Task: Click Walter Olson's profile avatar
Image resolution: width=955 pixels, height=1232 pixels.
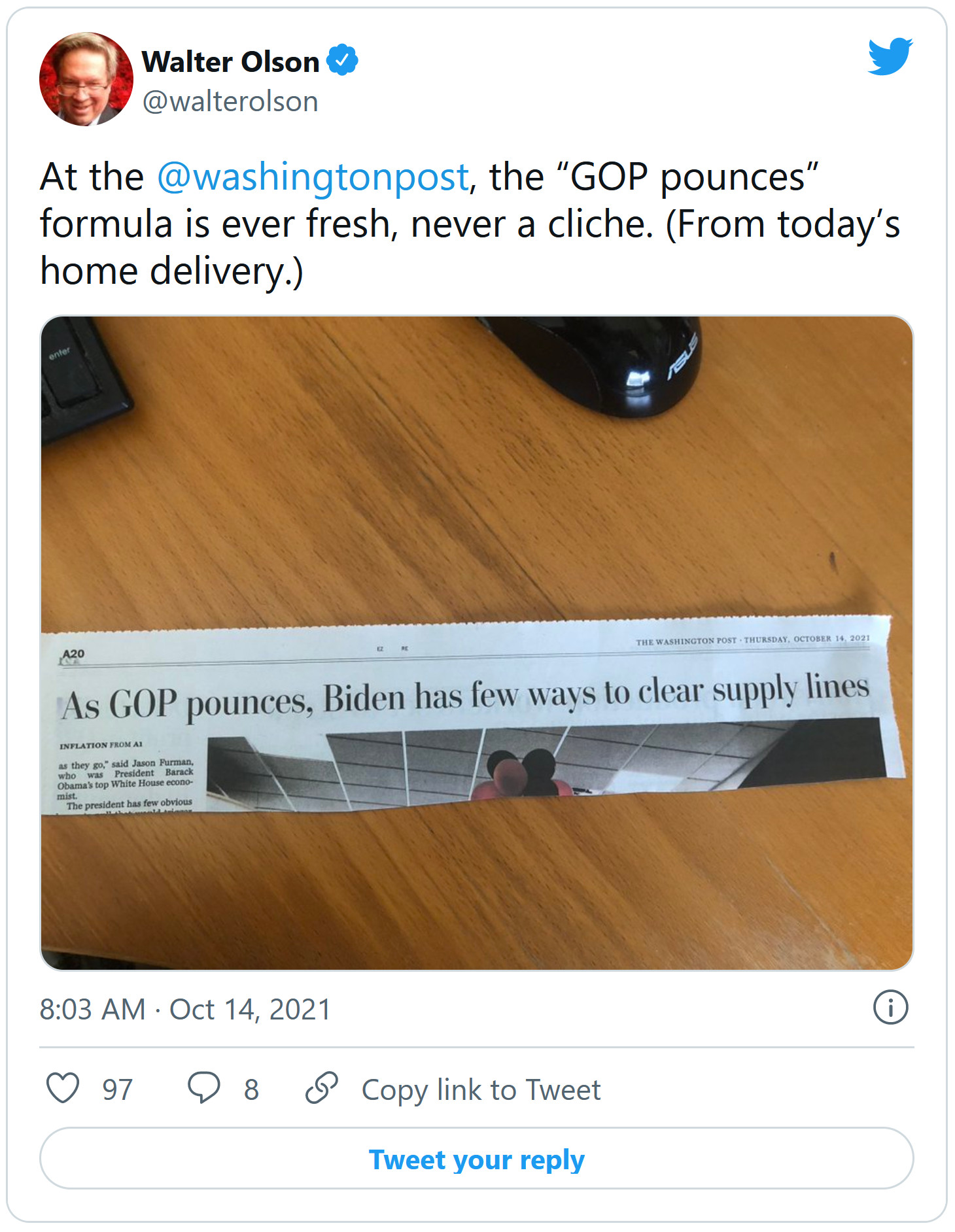Action: [x=86, y=79]
